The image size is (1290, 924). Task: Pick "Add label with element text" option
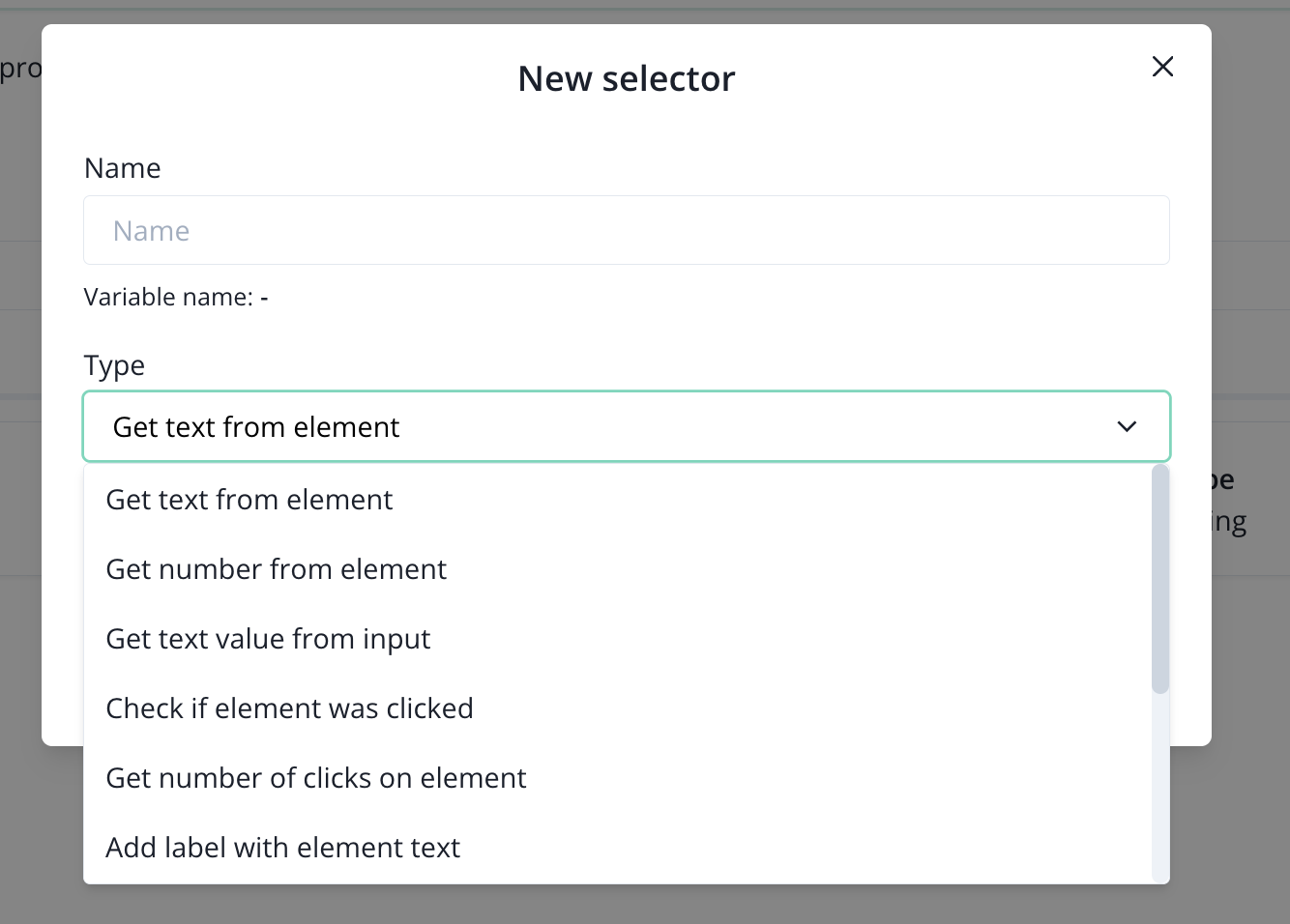(x=282, y=848)
